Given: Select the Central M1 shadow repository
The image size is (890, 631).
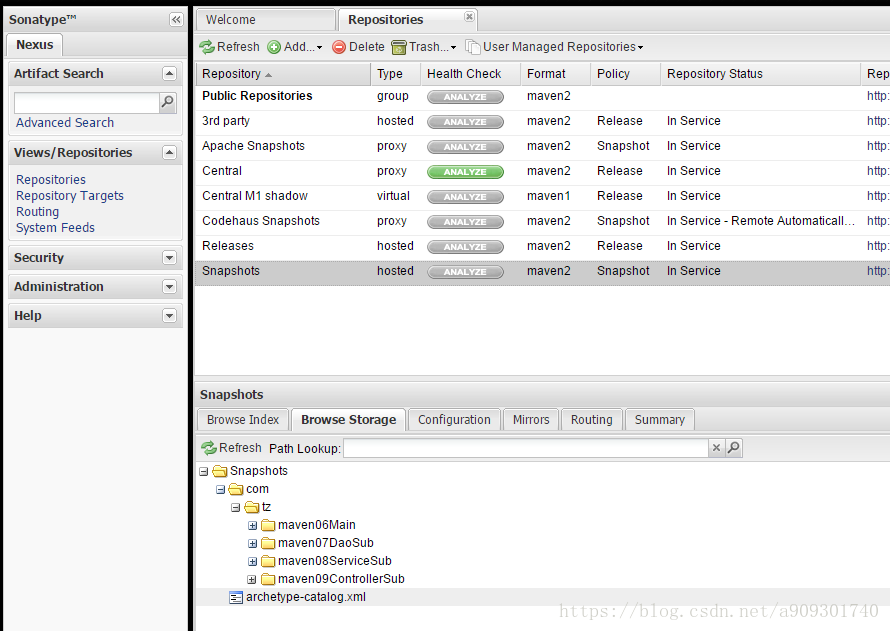Looking at the screenshot, I should coord(542,197).
